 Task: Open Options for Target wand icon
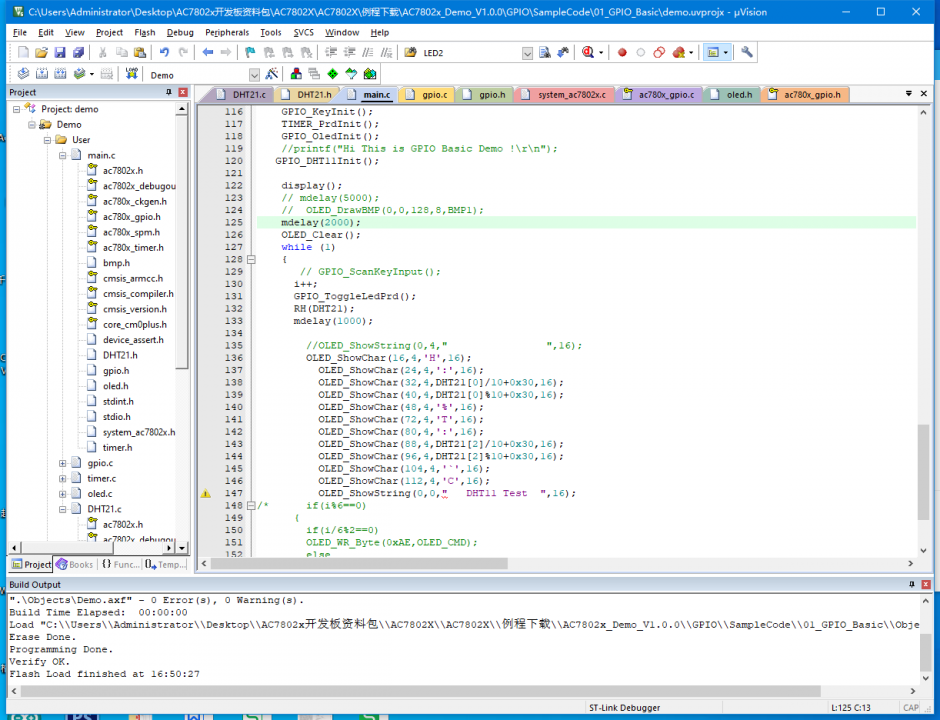click(272, 74)
